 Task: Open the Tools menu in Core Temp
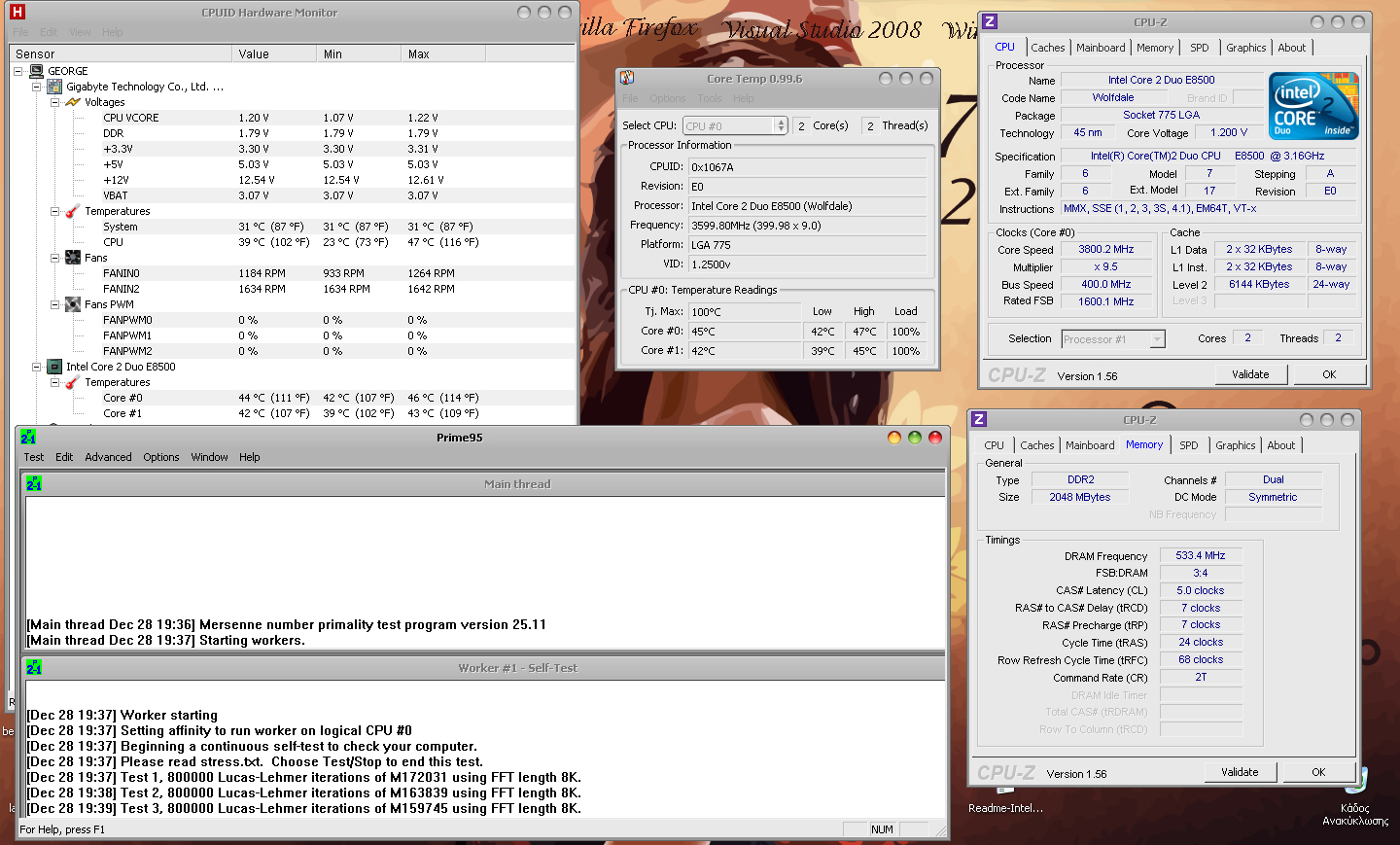[x=710, y=98]
